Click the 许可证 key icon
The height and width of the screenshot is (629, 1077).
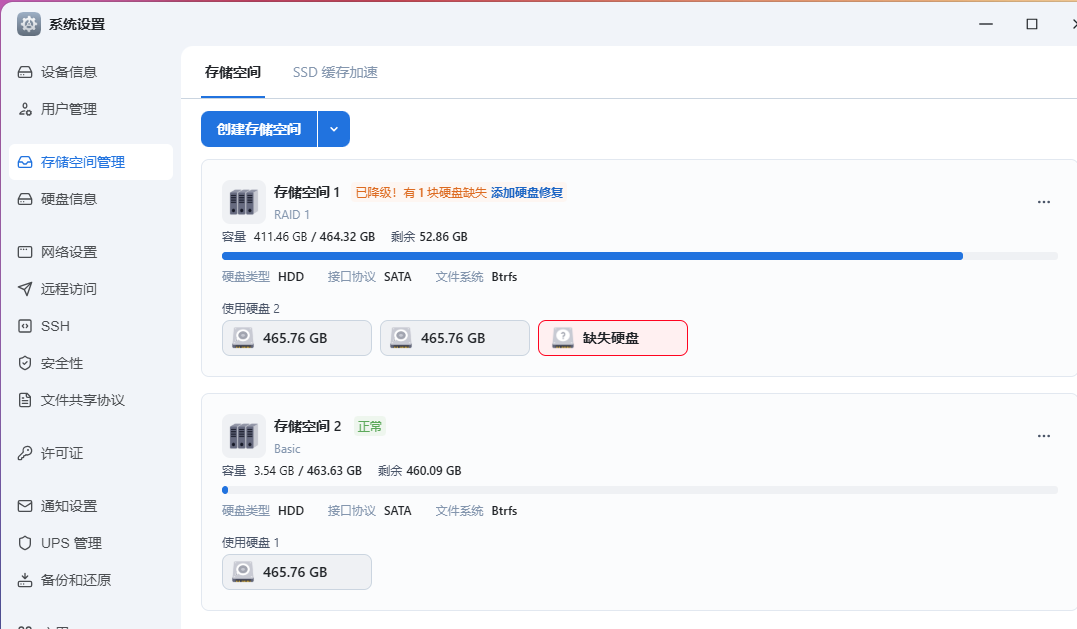point(25,453)
